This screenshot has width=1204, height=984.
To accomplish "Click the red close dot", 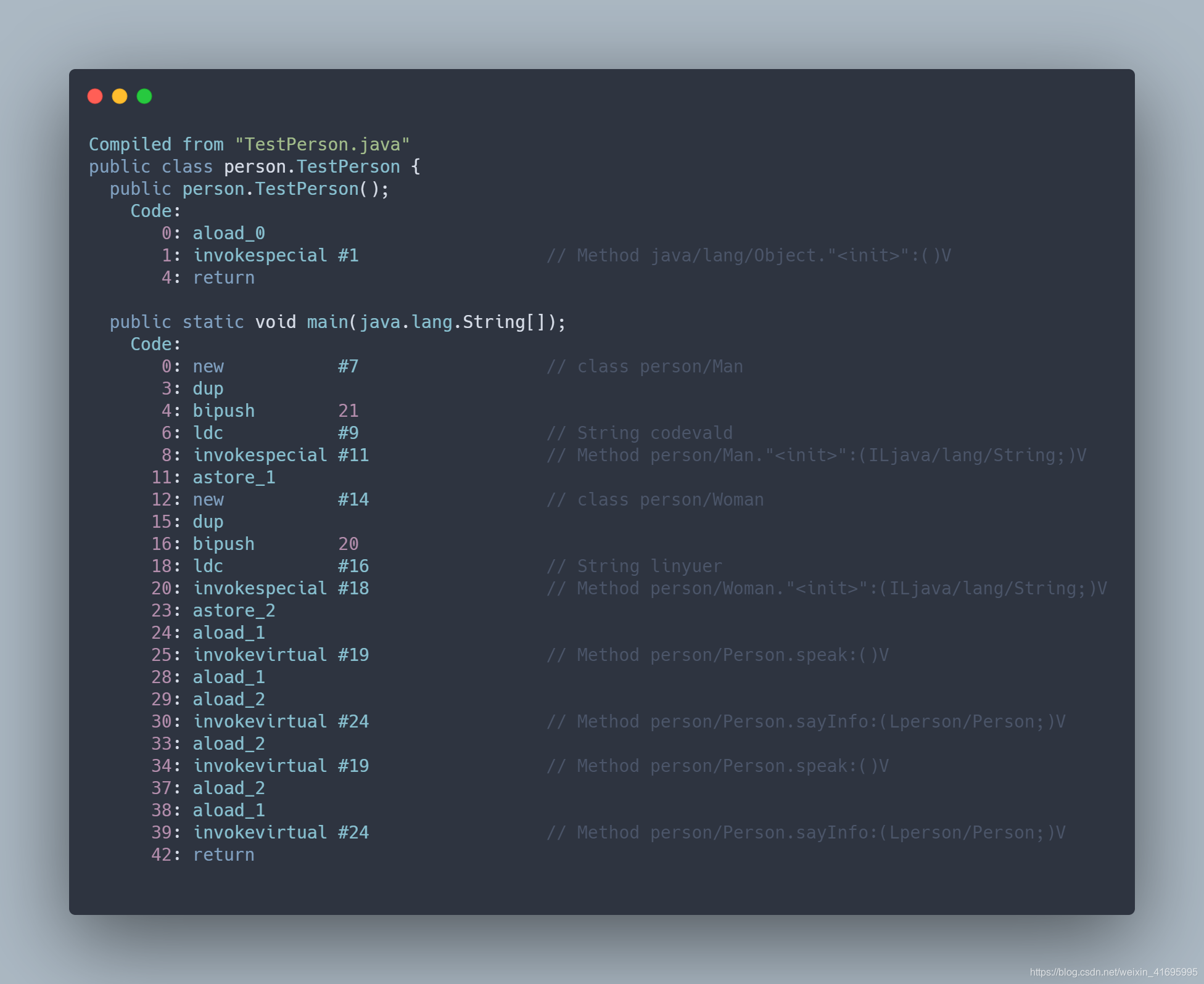I will pyautogui.click(x=95, y=96).
